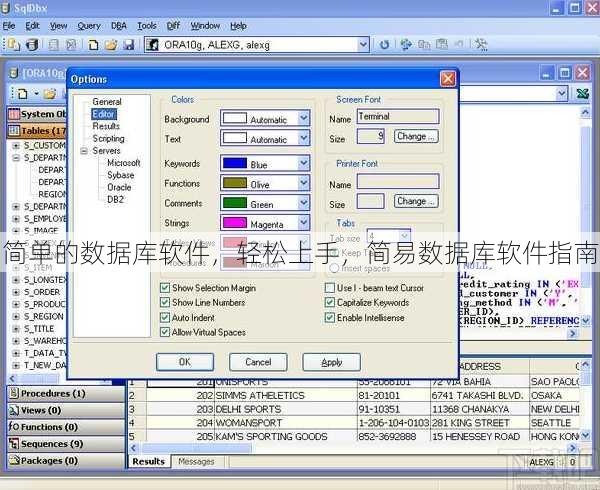Open the File menu
Viewport: 600px width, 490px height.
[9, 26]
